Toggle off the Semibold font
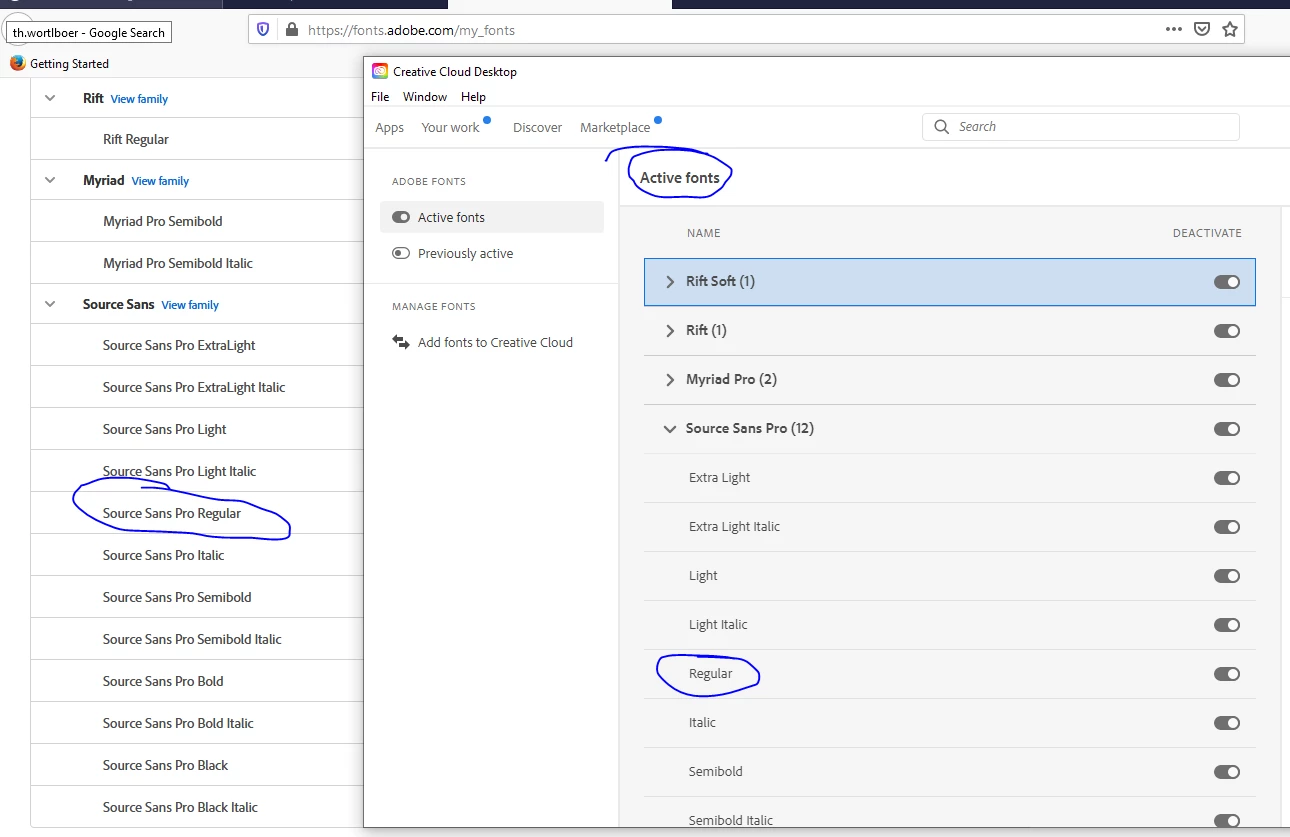 (x=1227, y=772)
